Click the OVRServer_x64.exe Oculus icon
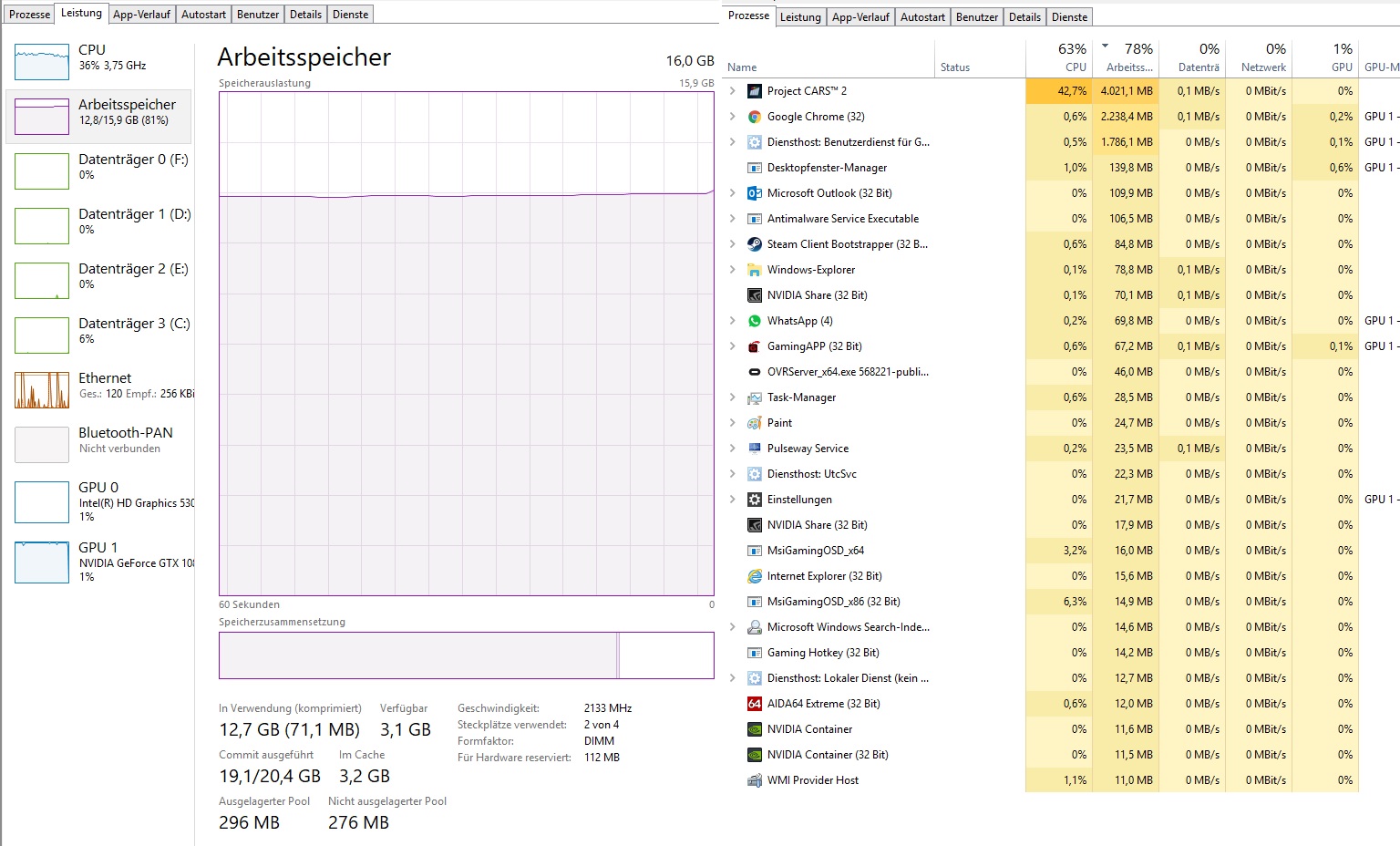1400x846 pixels. [754, 372]
